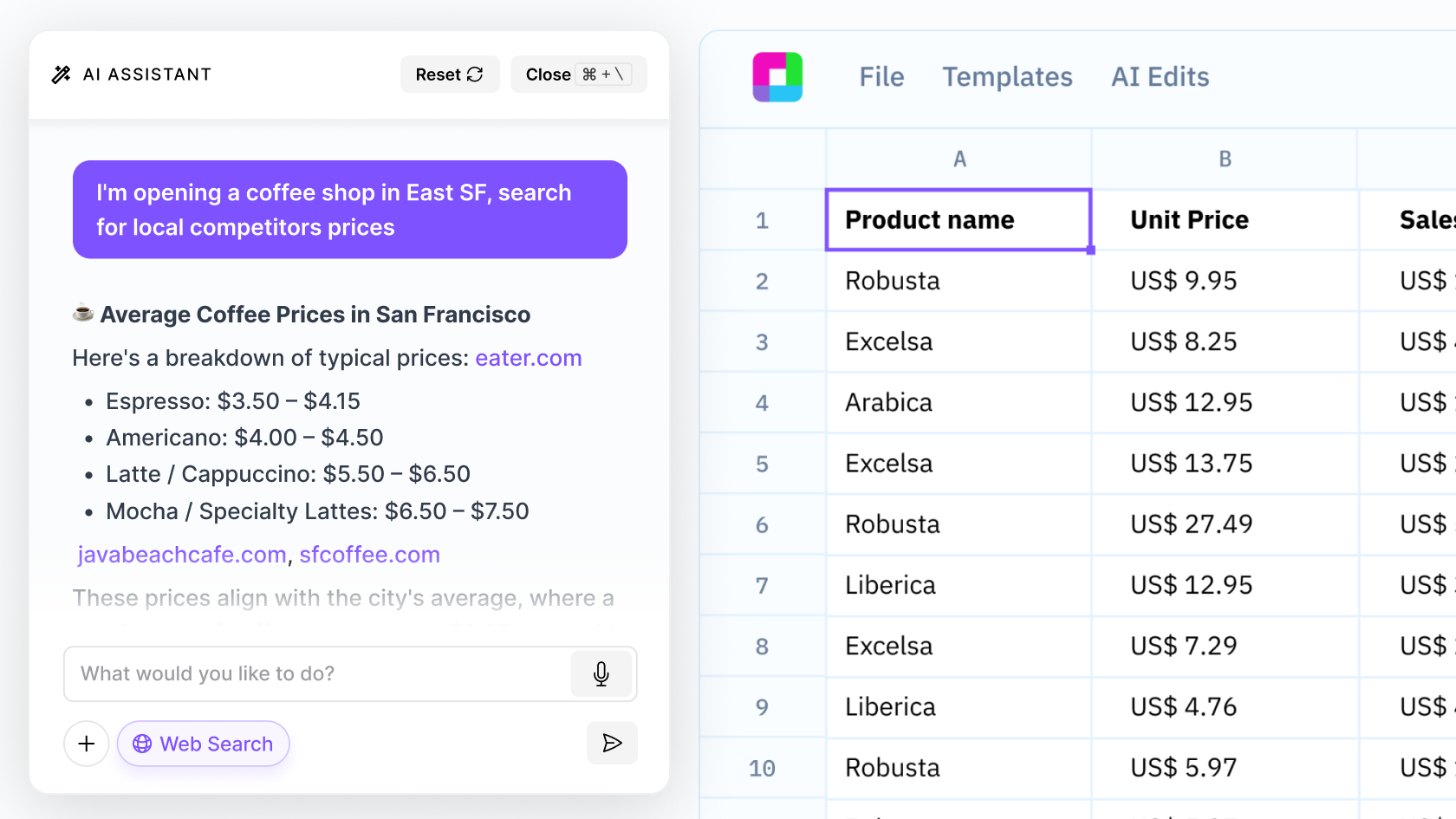Click the plus icon to add attachments

pyautogui.click(x=87, y=744)
